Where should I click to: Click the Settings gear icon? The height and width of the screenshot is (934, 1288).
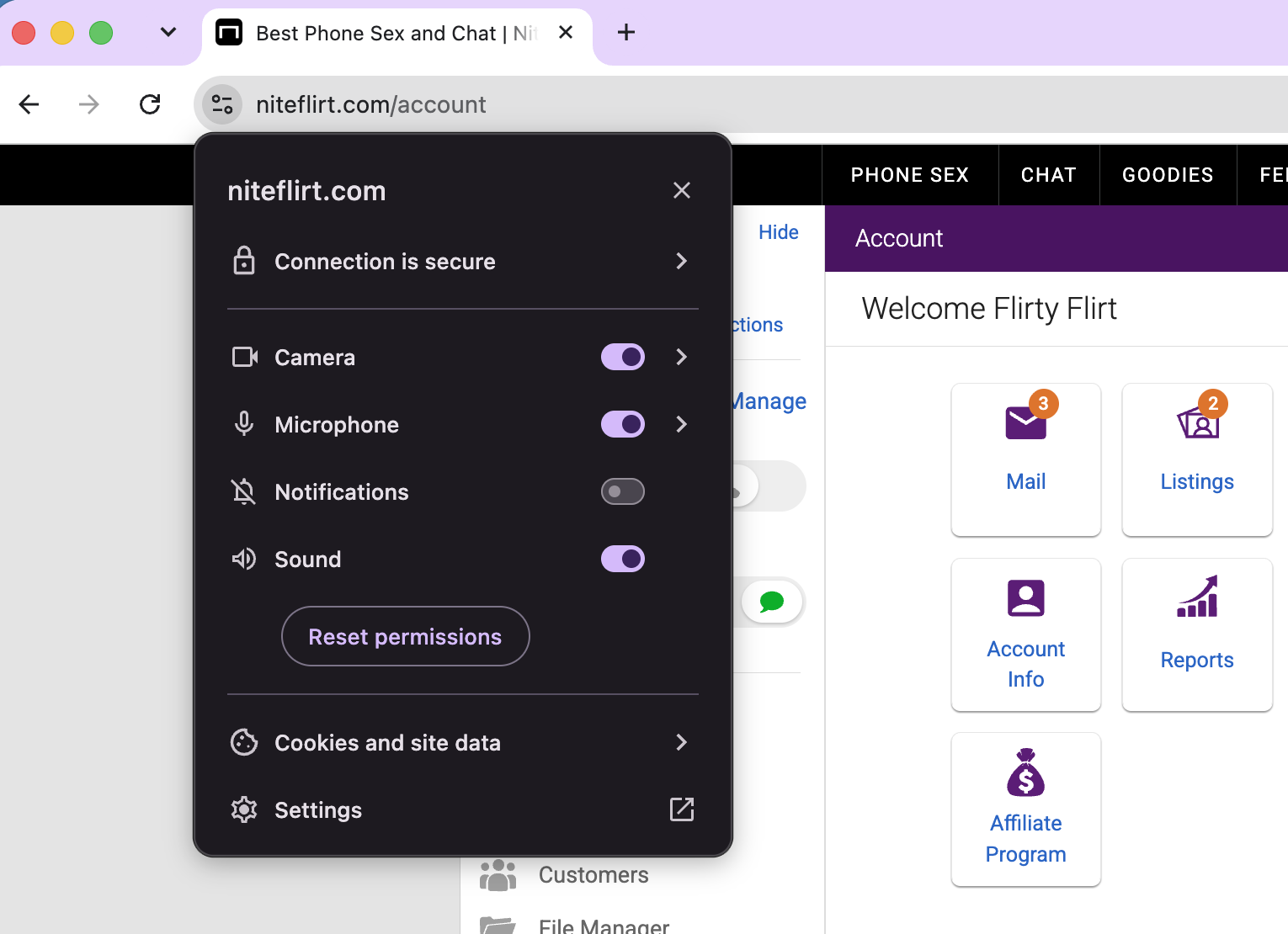pos(244,809)
